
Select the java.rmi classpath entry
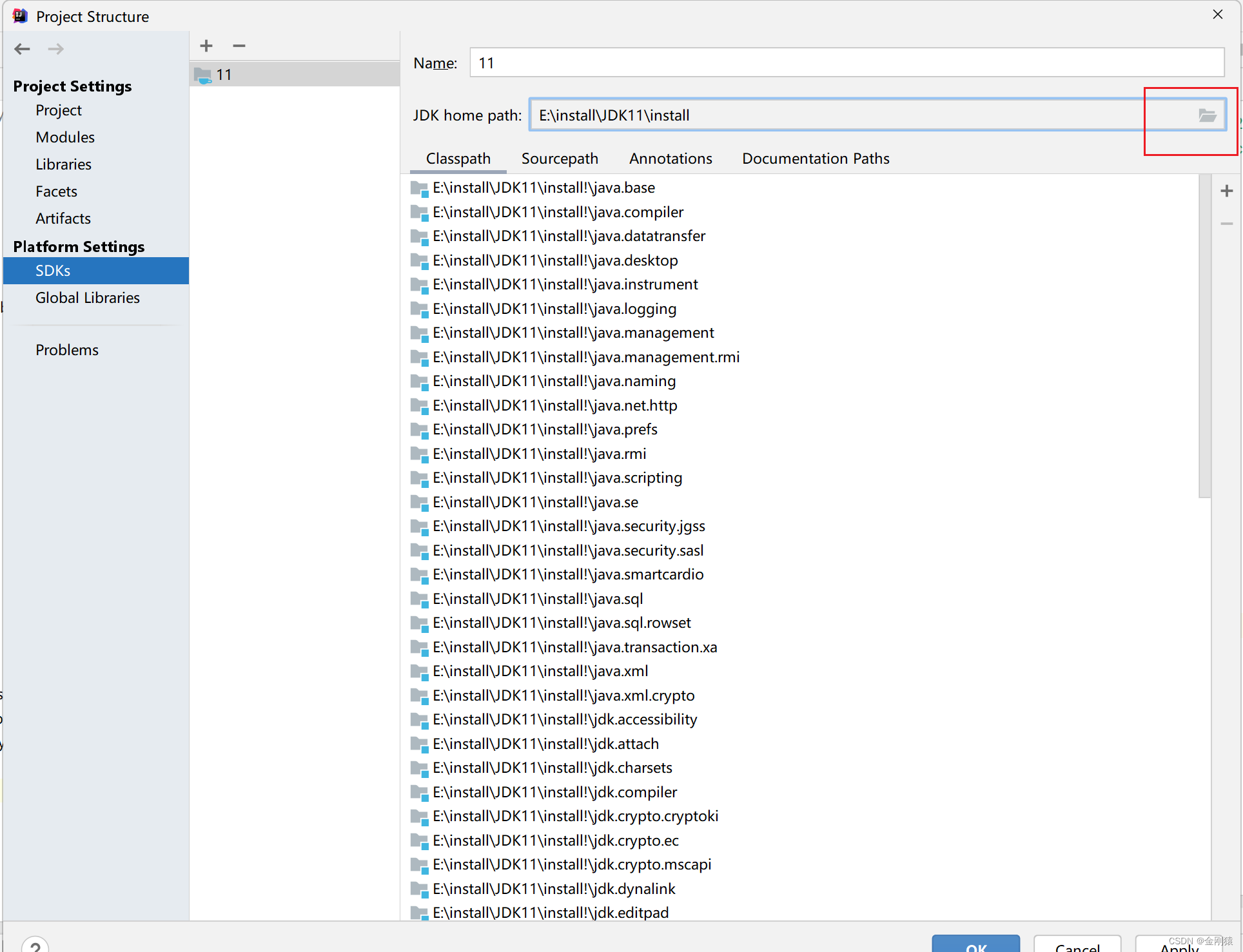(x=803, y=454)
